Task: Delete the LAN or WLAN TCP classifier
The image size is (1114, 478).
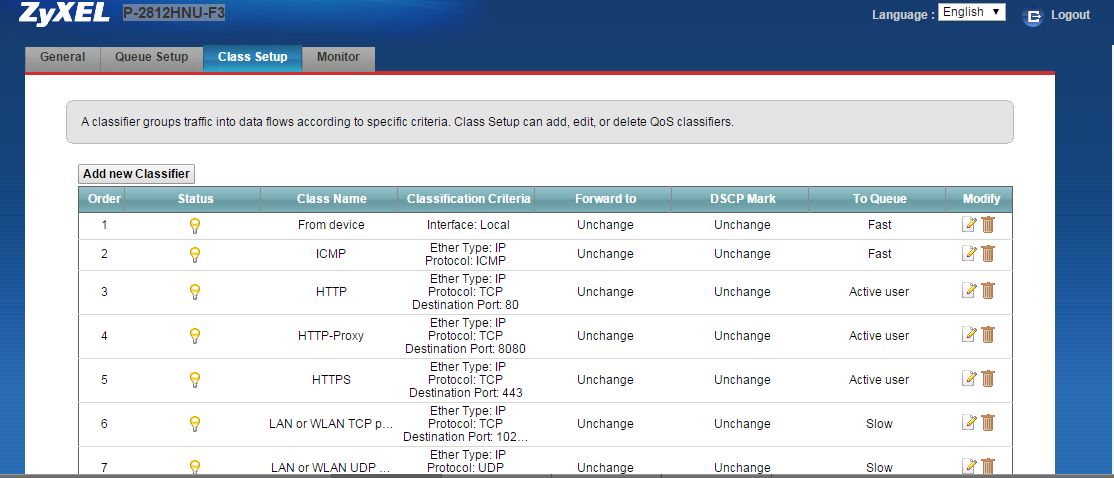Action: (x=988, y=423)
